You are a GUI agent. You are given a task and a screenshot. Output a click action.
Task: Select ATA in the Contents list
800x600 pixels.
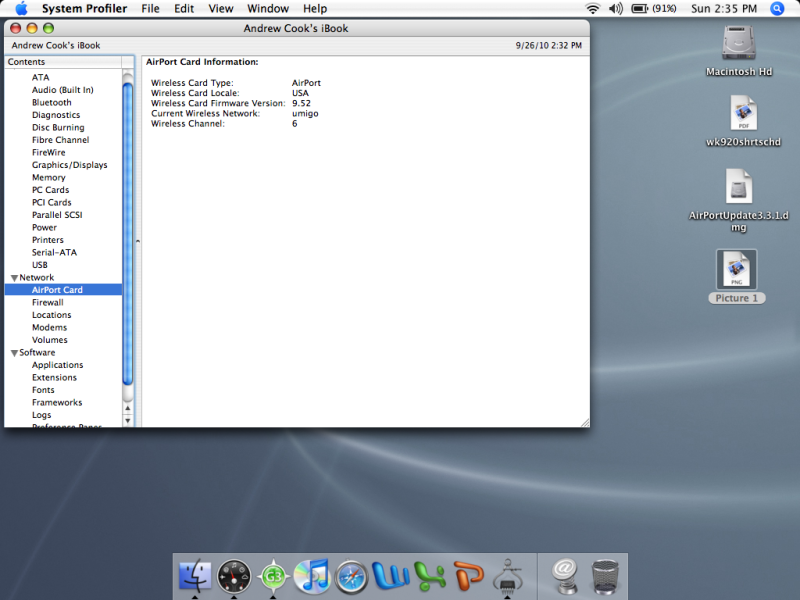click(x=41, y=78)
